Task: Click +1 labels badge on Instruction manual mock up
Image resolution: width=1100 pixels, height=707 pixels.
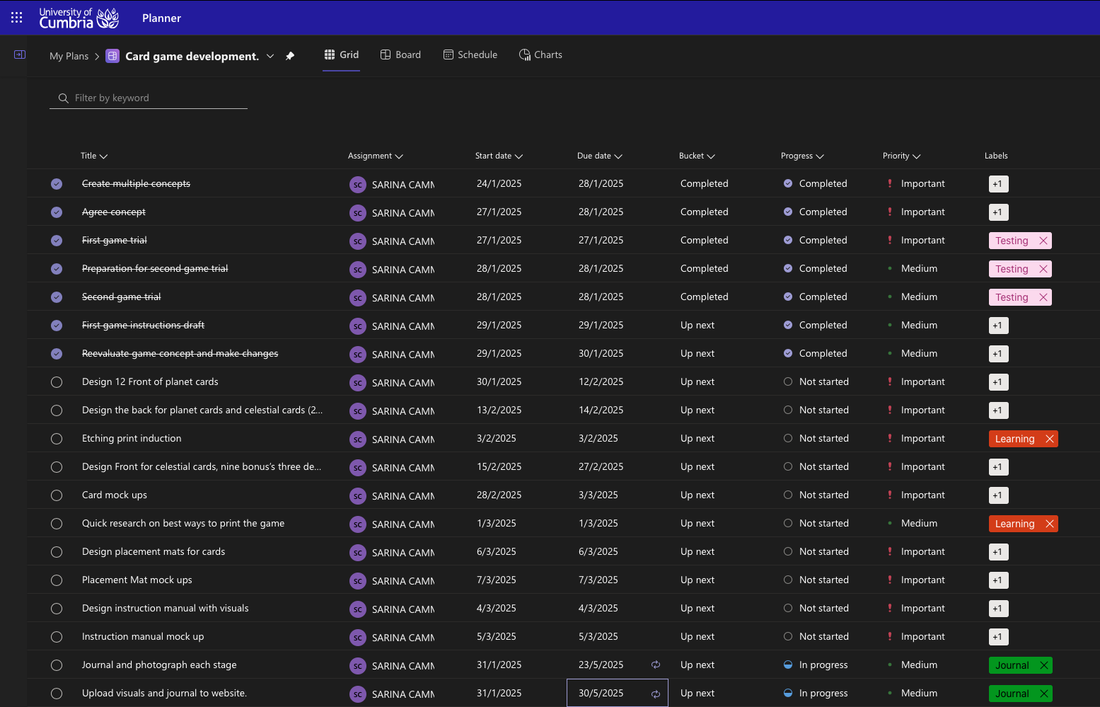Action: [x=998, y=637]
